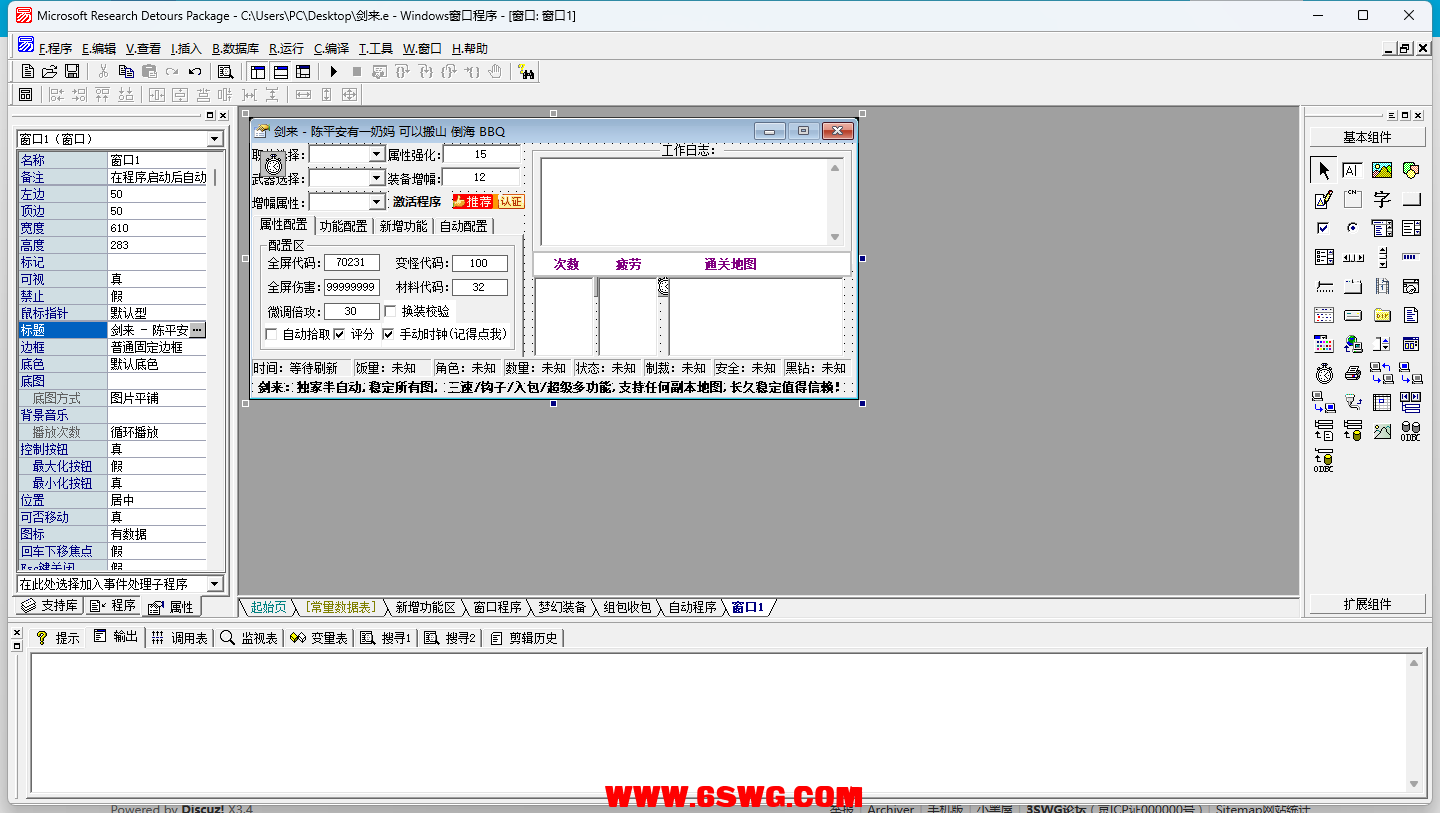Select the calendar grid component icon

point(1324,315)
